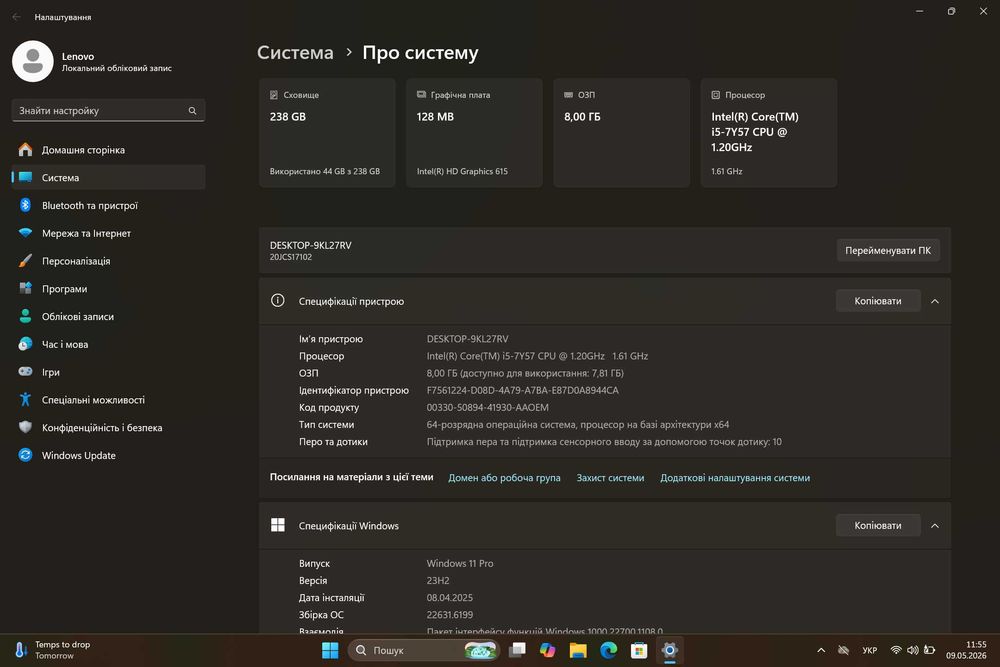Click the Time and language clock icon

[26, 344]
